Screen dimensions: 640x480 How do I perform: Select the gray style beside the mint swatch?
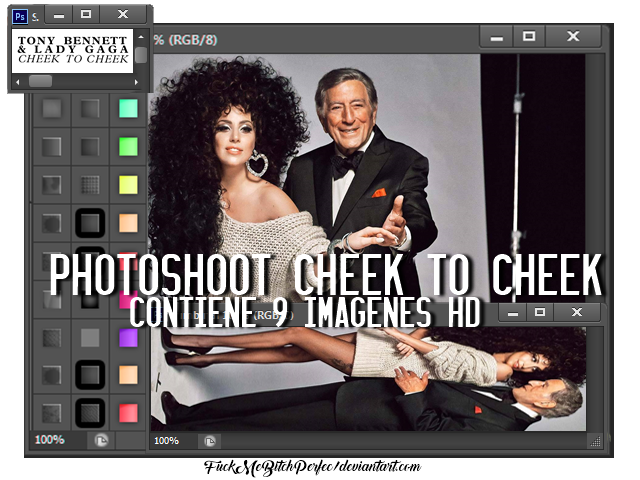[x=90, y=109]
